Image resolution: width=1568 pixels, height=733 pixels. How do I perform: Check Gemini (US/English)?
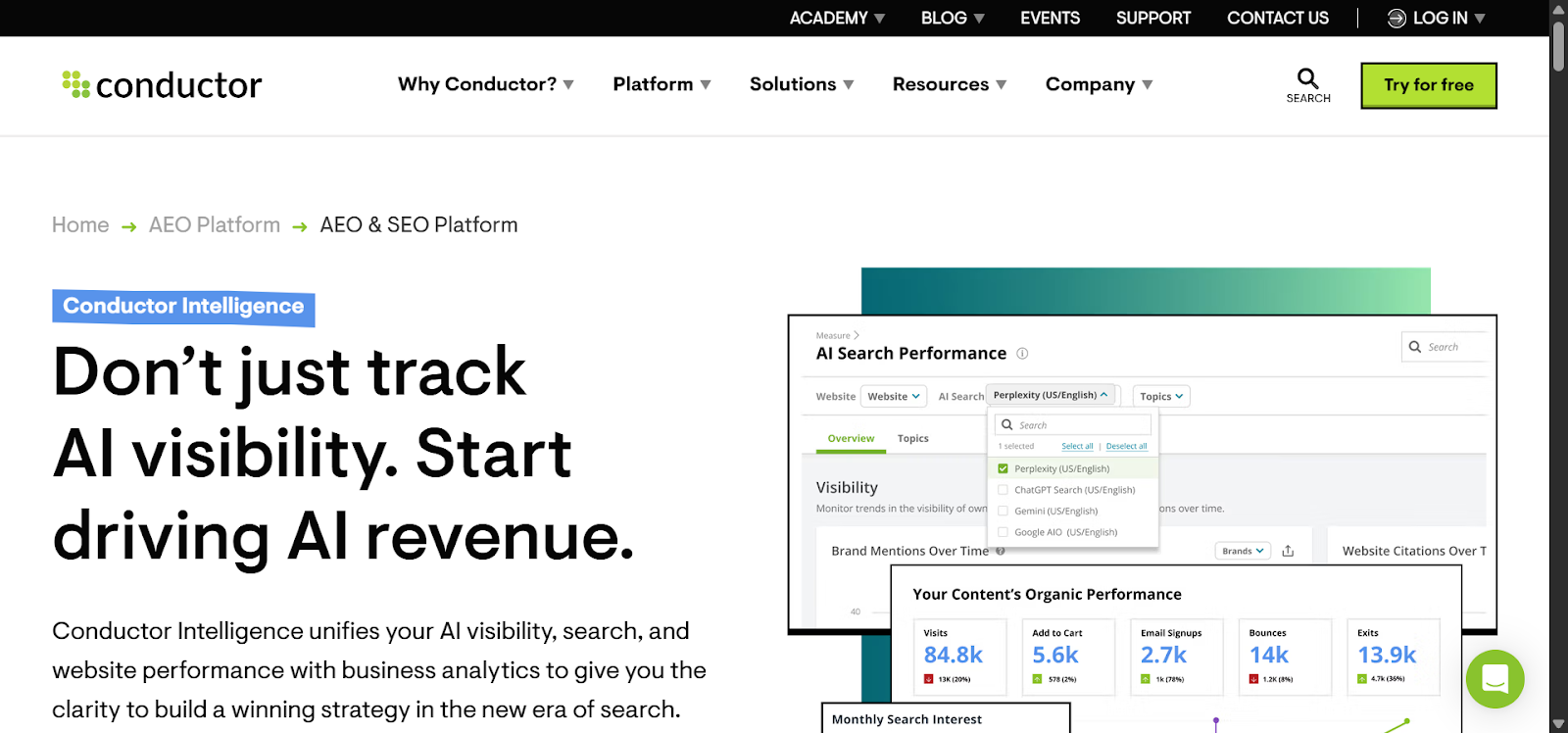[x=1002, y=511]
